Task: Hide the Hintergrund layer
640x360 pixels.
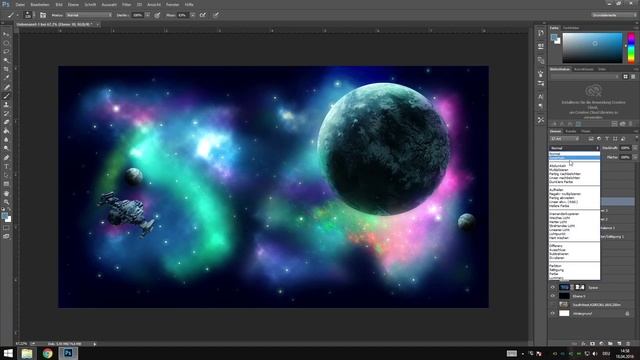Action: point(553,313)
